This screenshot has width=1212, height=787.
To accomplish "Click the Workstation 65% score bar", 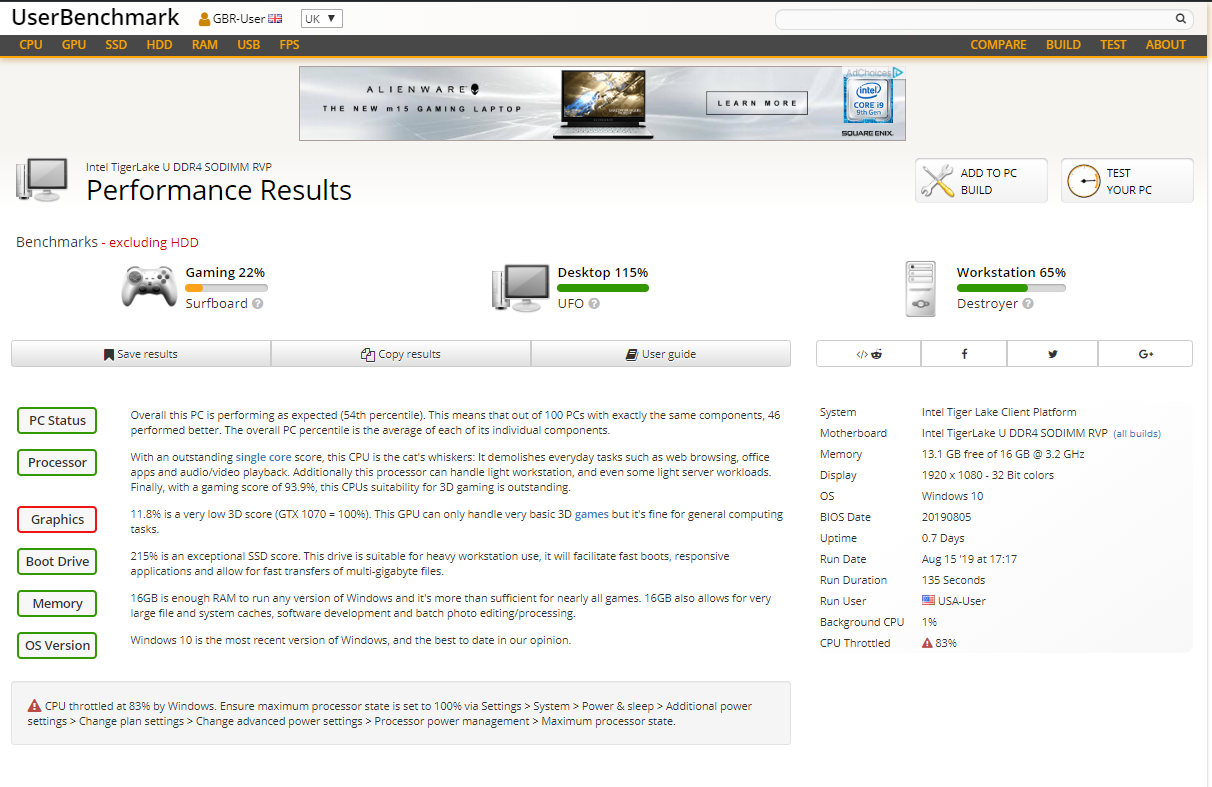I will 1011,288.
